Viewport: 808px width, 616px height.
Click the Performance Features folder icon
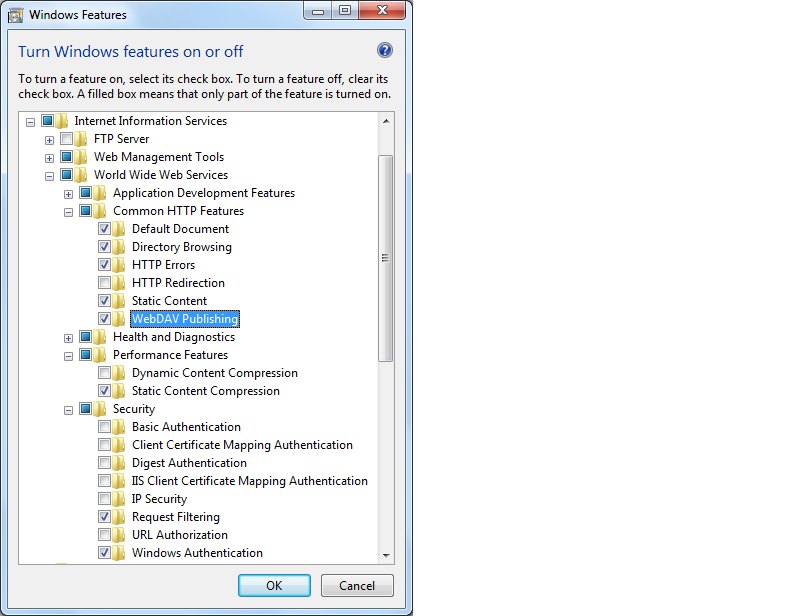coord(99,355)
